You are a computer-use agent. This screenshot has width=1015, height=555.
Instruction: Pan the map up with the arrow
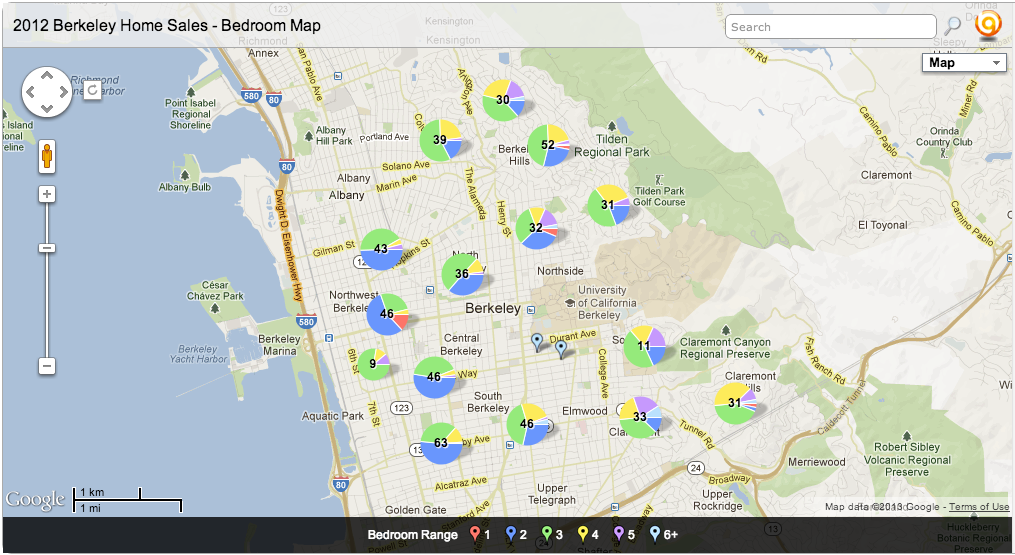click(47, 76)
